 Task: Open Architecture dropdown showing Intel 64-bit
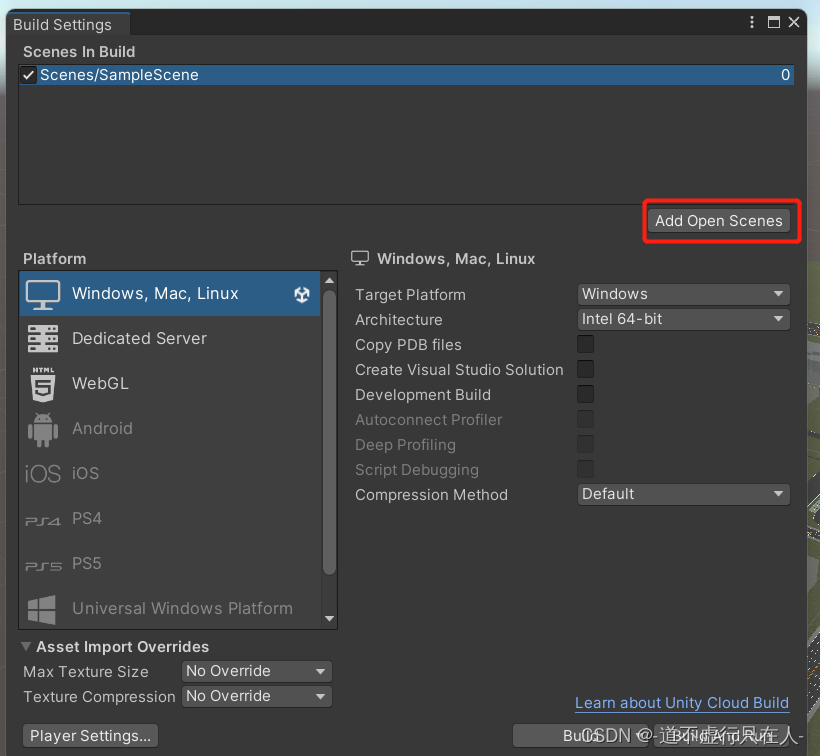coord(684,319)
